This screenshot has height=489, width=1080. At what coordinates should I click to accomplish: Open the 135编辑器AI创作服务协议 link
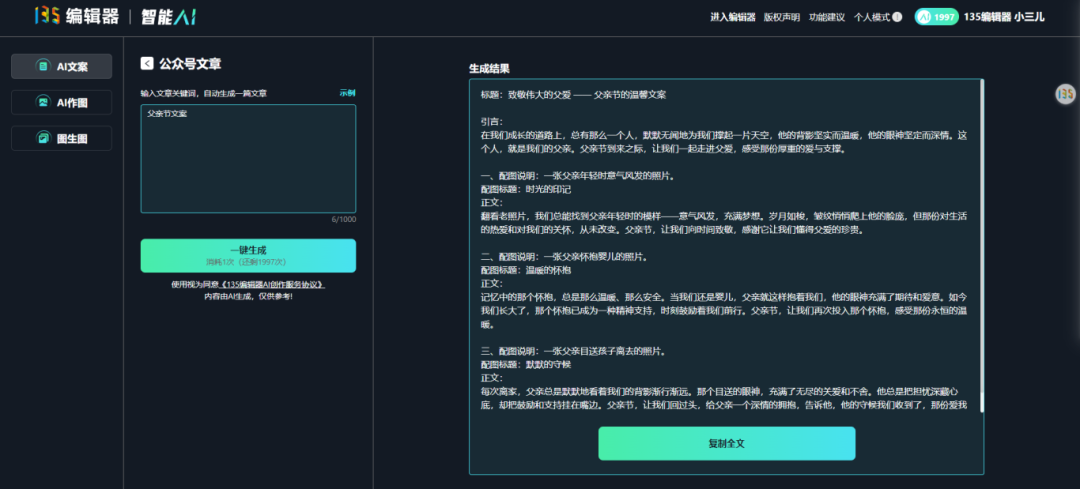point(271,284)
